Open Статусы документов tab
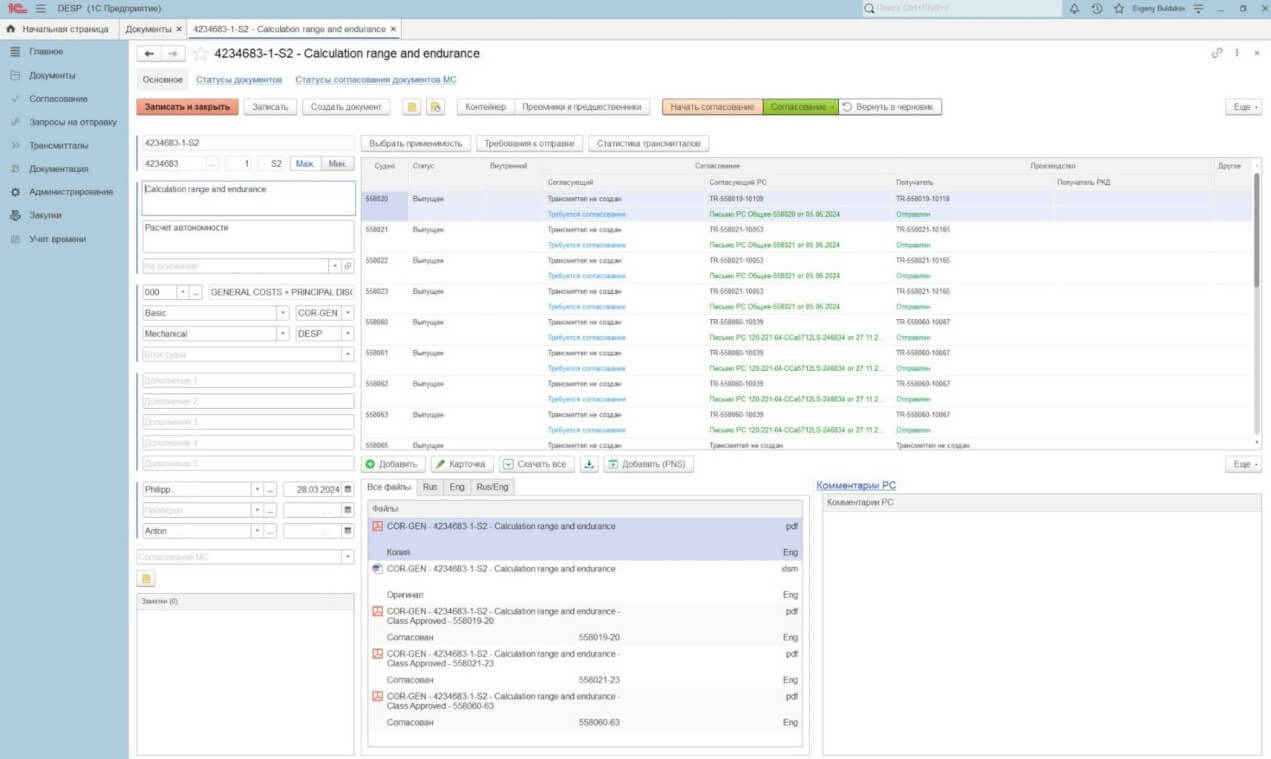The height and width of the screenshot is (759, 1271). pyautogui.click(x=238, y=80)
